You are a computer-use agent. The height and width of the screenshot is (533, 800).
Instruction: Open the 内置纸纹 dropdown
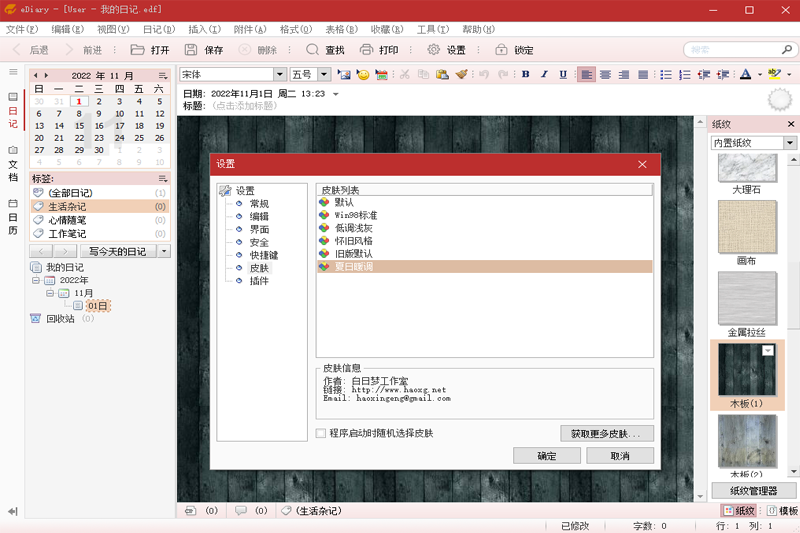(790, 143)
